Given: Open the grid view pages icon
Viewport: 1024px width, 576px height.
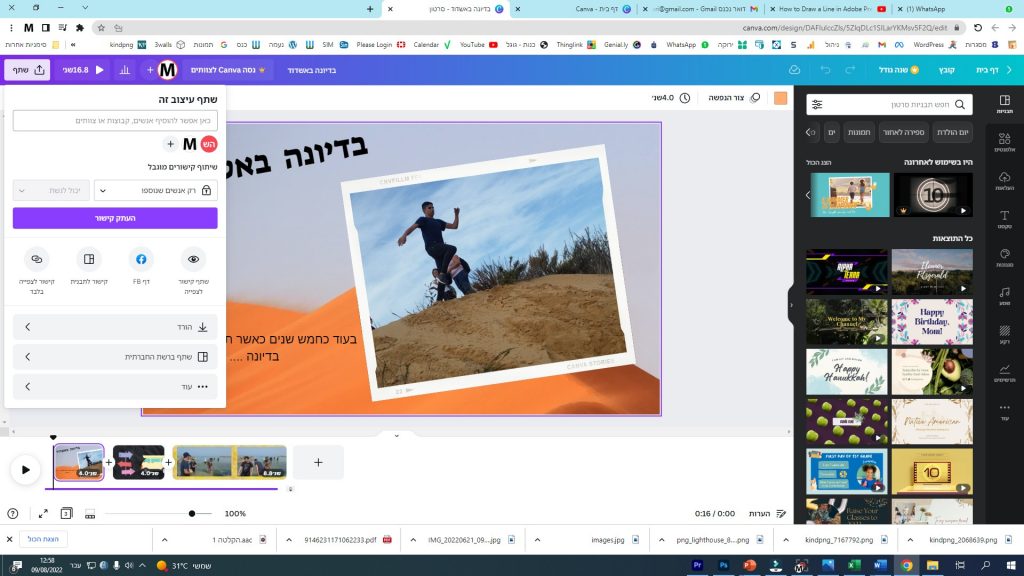Looking at the screenshot, I should (x=67, y=513).
